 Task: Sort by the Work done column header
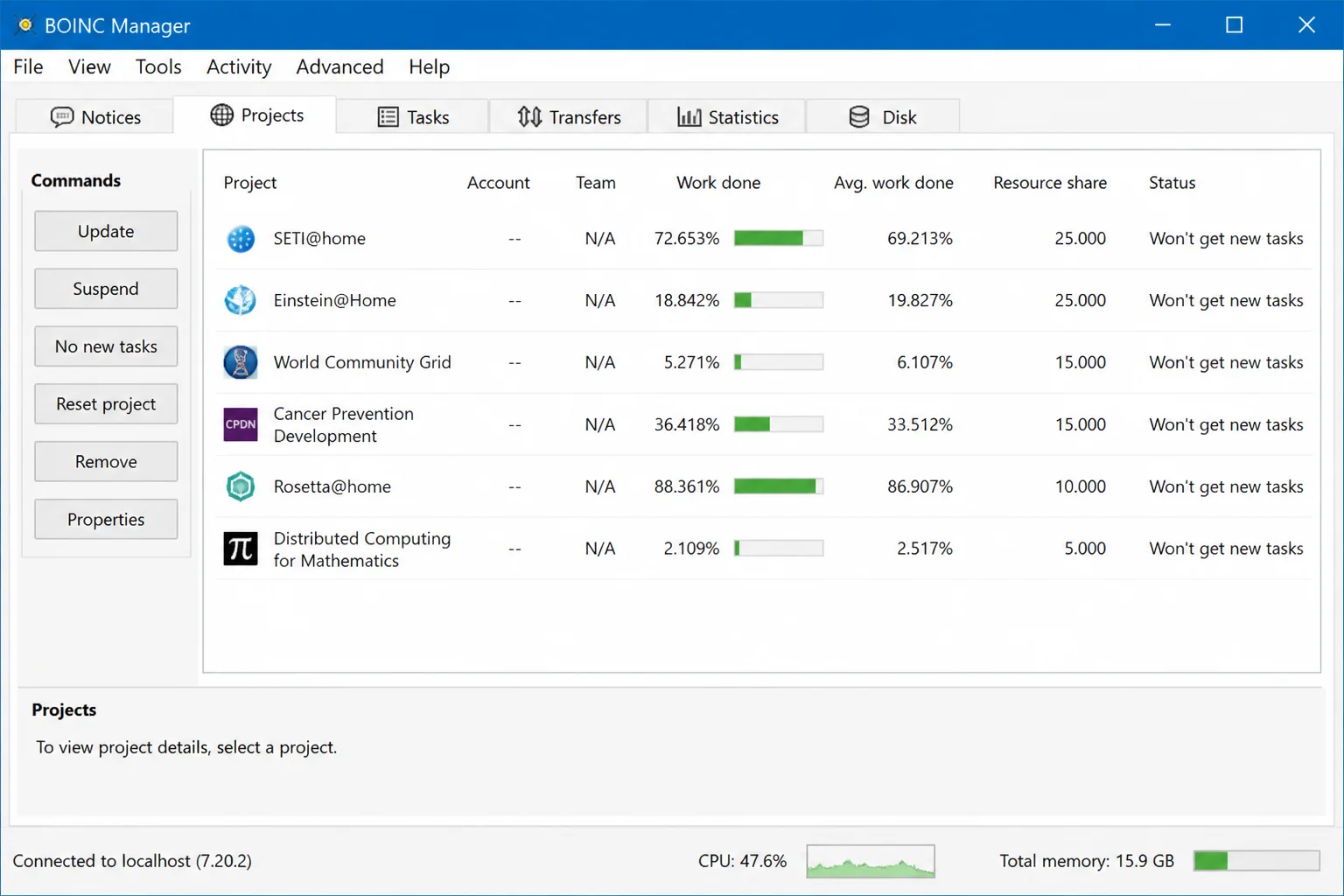718,183
